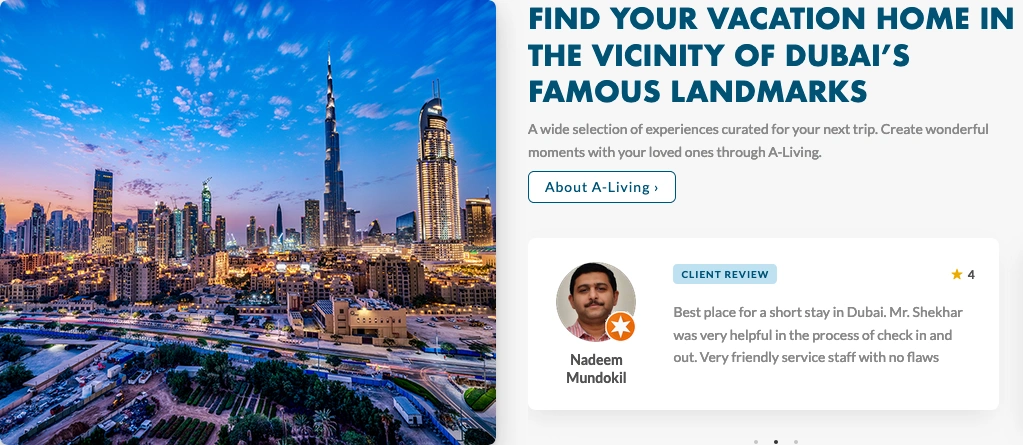Click the review text about short stay
This screenshot has height=445, width=1023.
(x=818, y=335)
